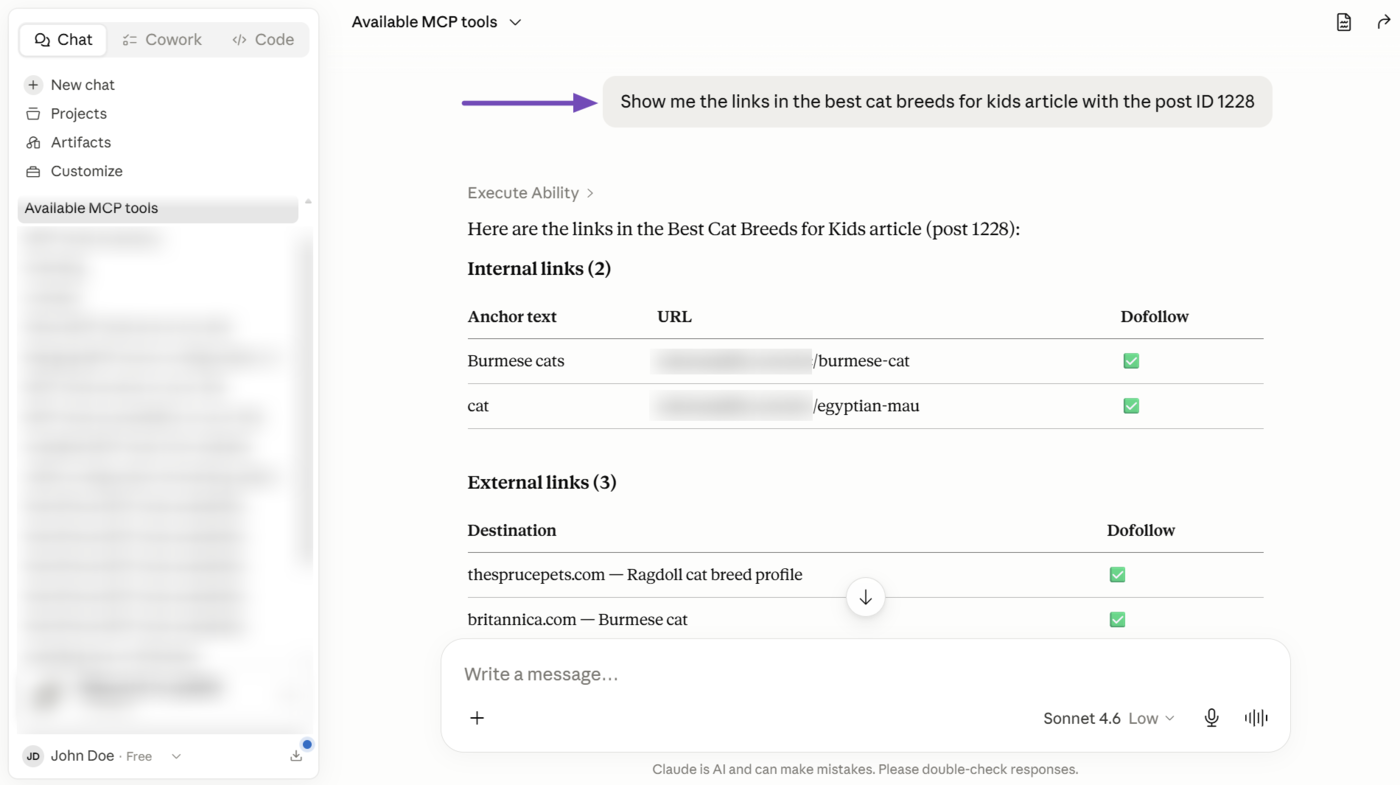Switch to the Code tab
This screenshot has width=1400, height=785.
[264, 40]
